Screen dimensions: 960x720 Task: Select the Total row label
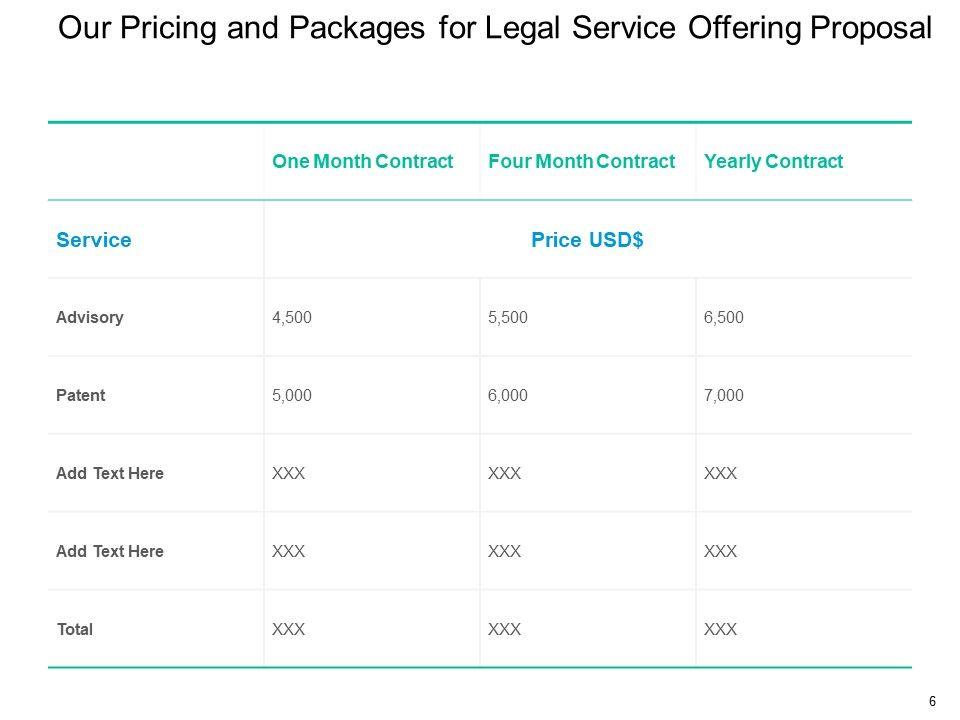[75, 629]
